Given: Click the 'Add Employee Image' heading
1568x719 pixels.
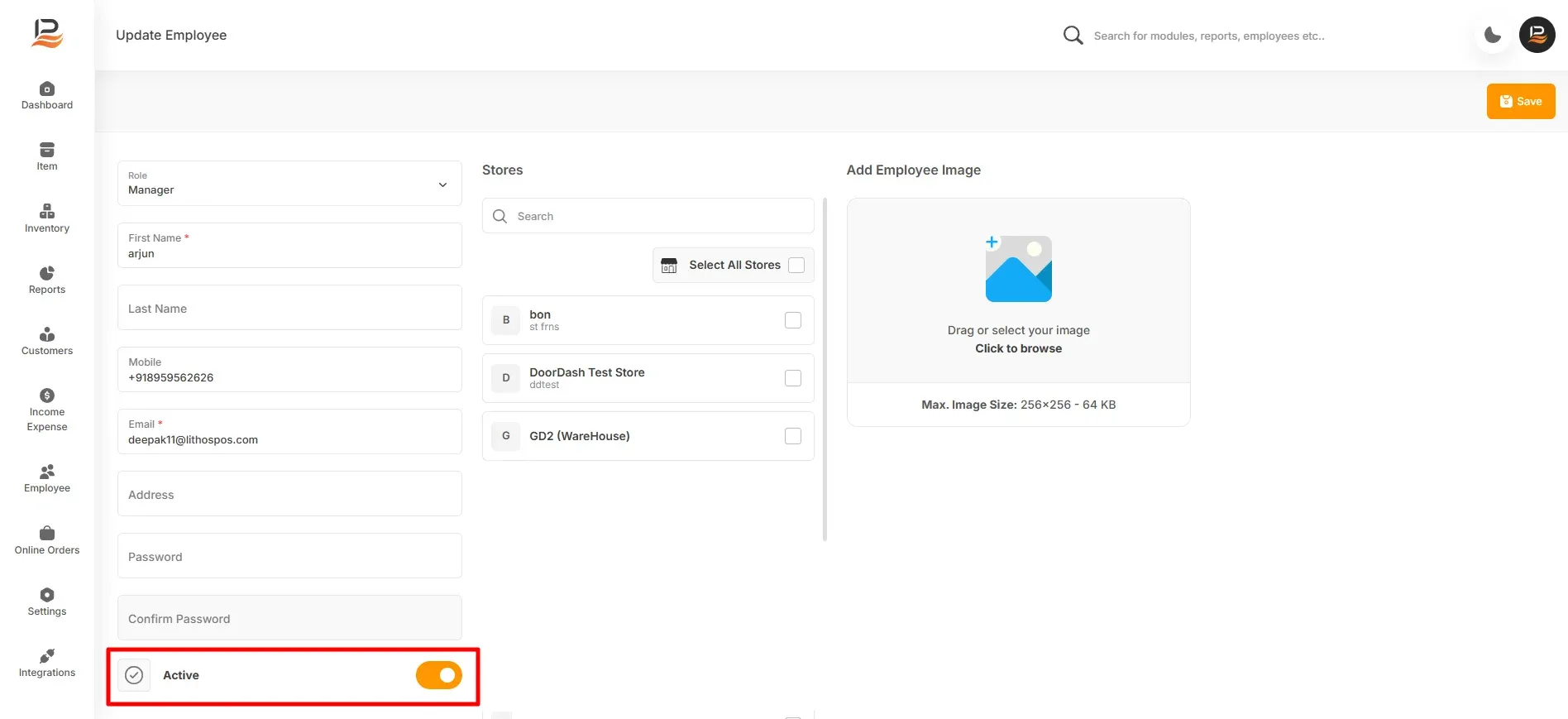Looking at the screenshot, I should click(x=913, y=170).
